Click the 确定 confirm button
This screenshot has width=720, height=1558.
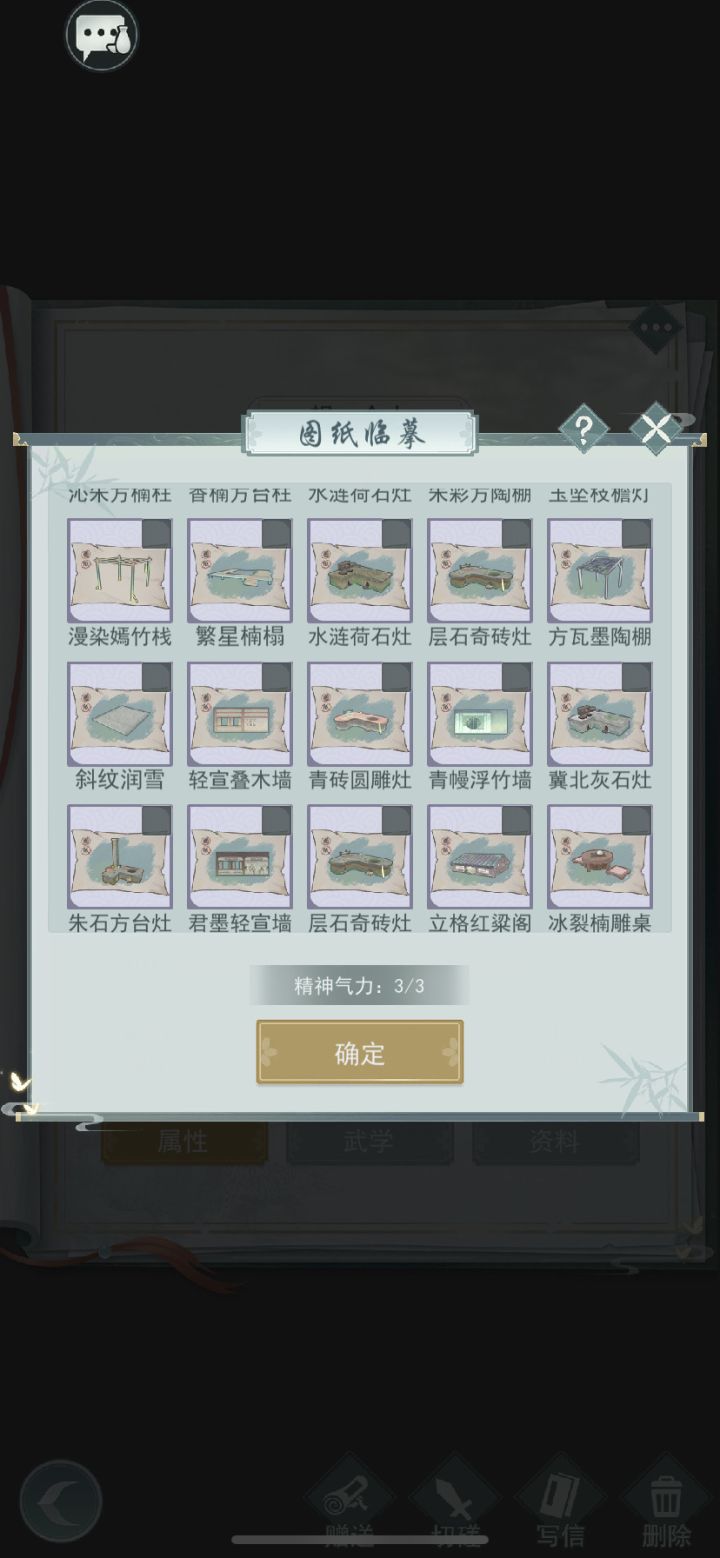pyautogui.click(x=360, y=1052)
